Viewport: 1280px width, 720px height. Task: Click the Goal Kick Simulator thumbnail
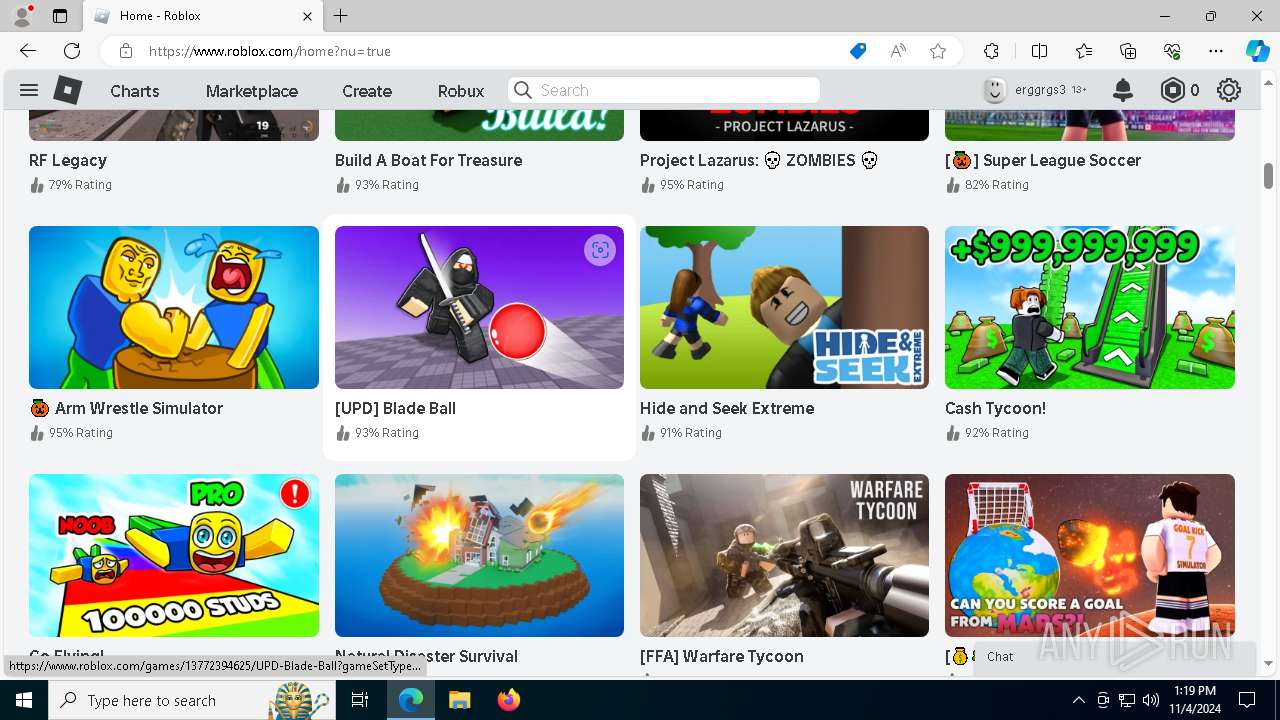coord(1090,555)
